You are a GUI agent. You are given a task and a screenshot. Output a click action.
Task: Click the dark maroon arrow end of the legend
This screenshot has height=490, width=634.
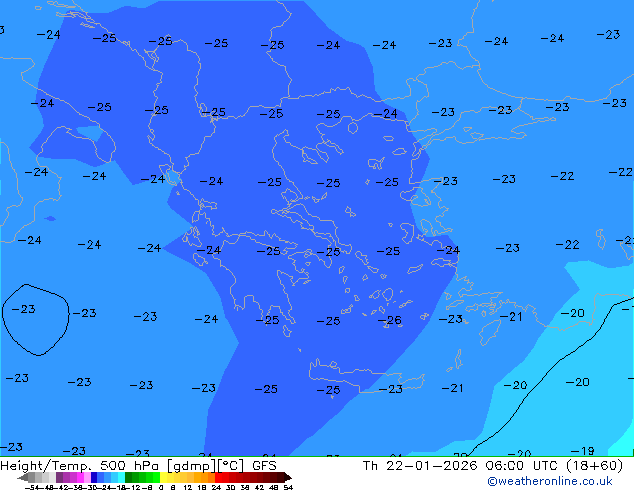(x=288, y=477)
